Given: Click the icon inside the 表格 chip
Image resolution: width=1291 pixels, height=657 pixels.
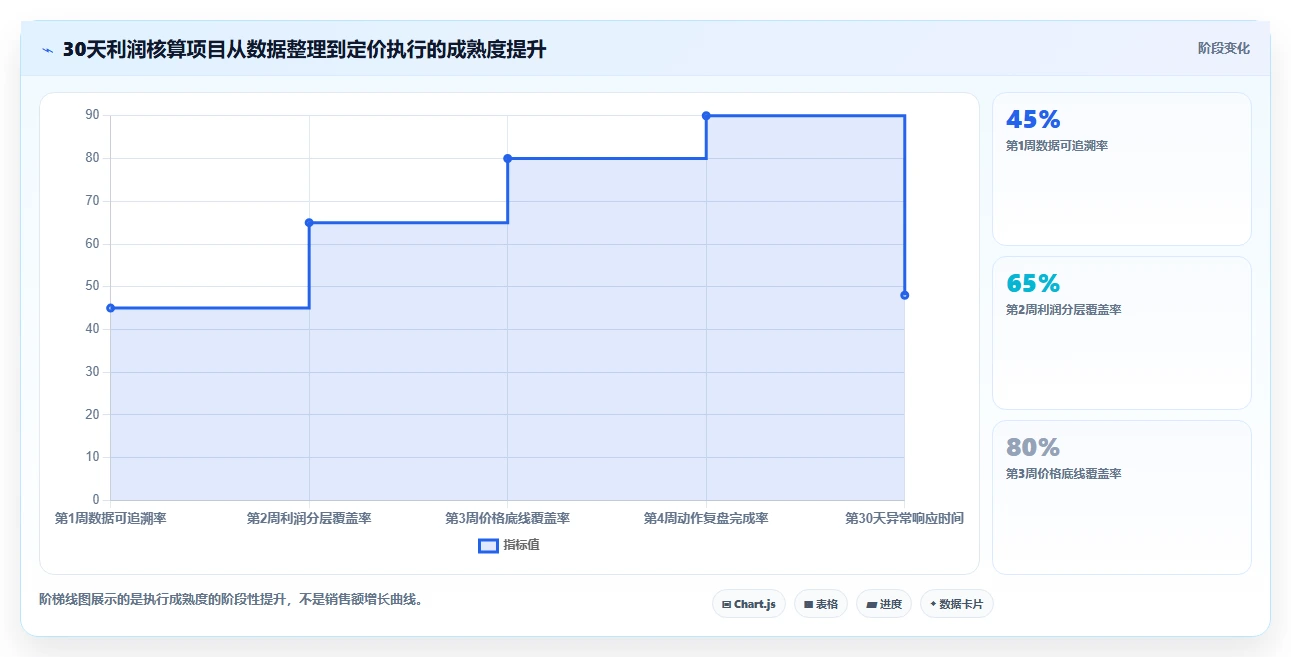Looking at the screenshot, I should [808, 604].
